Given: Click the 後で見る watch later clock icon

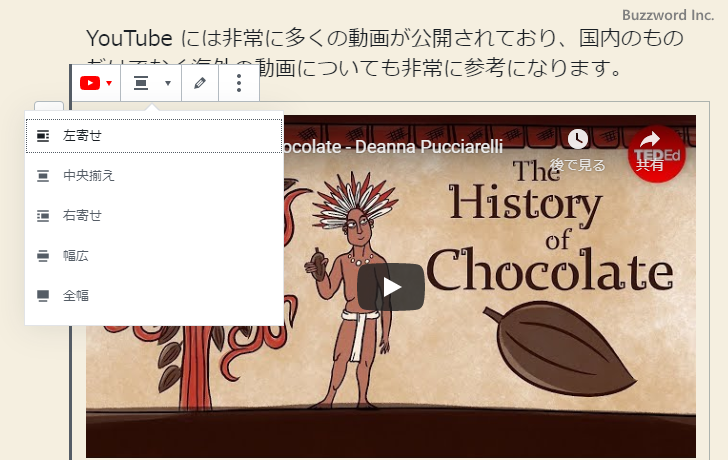Looking at the screenshot, I should coord(578,139).
